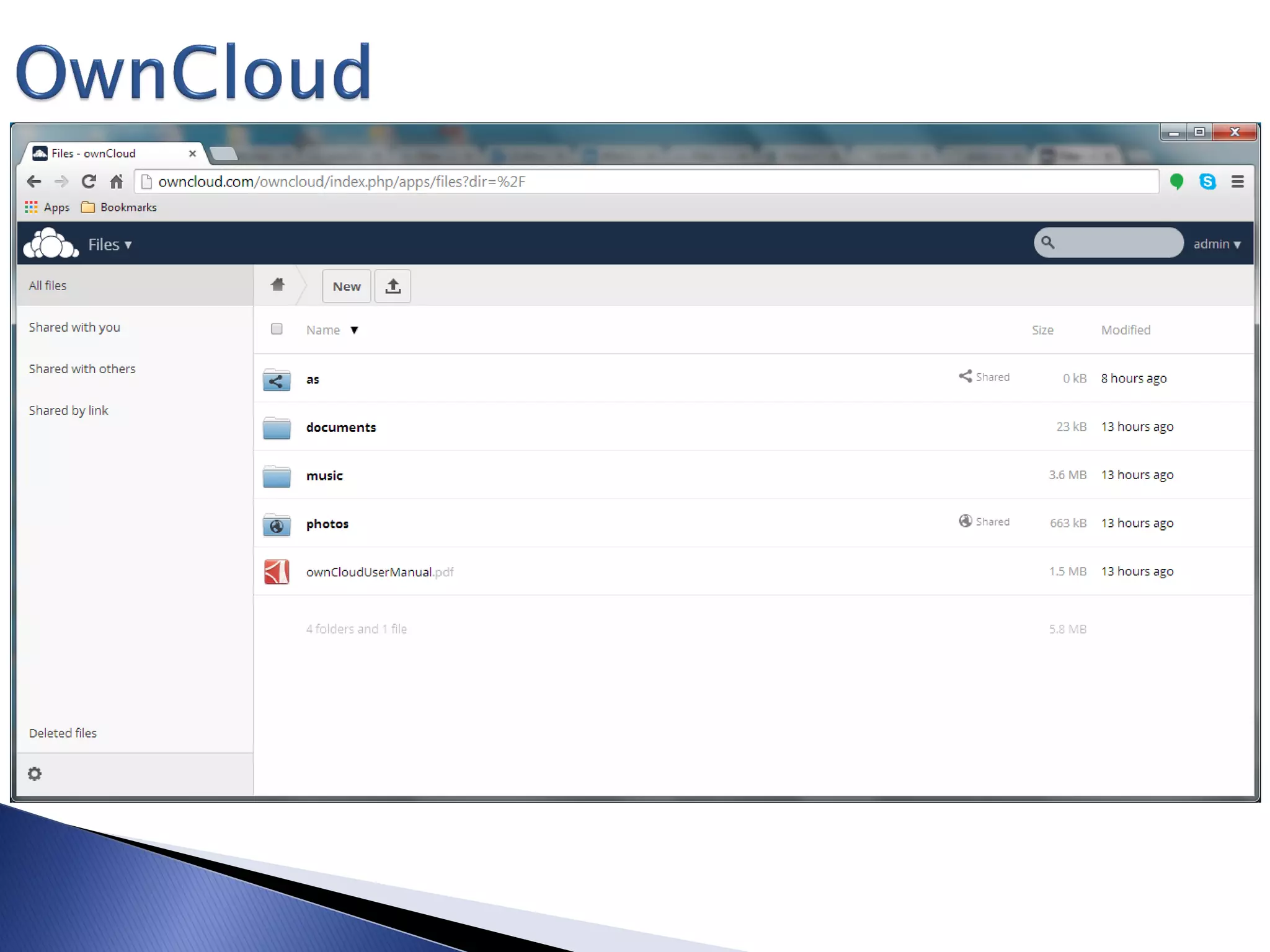Click the Skype extension icon
Image resolution: width=1270 pixels, height=952 pixels.
pyautogui.click(x=1207, y=182)
